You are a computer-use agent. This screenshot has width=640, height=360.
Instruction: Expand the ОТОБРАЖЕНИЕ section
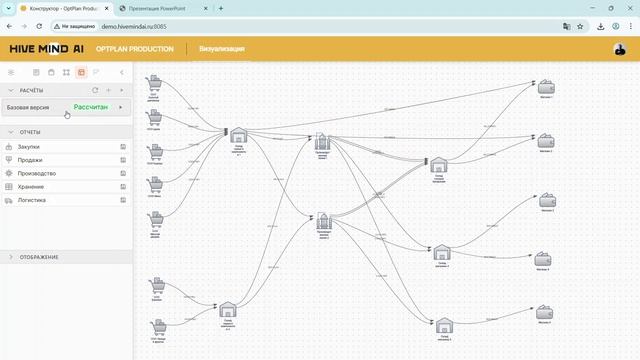point(66,257)
